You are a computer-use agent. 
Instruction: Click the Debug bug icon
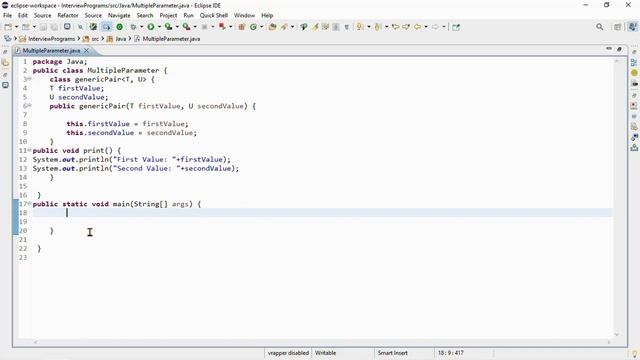[x=133, y=27]
